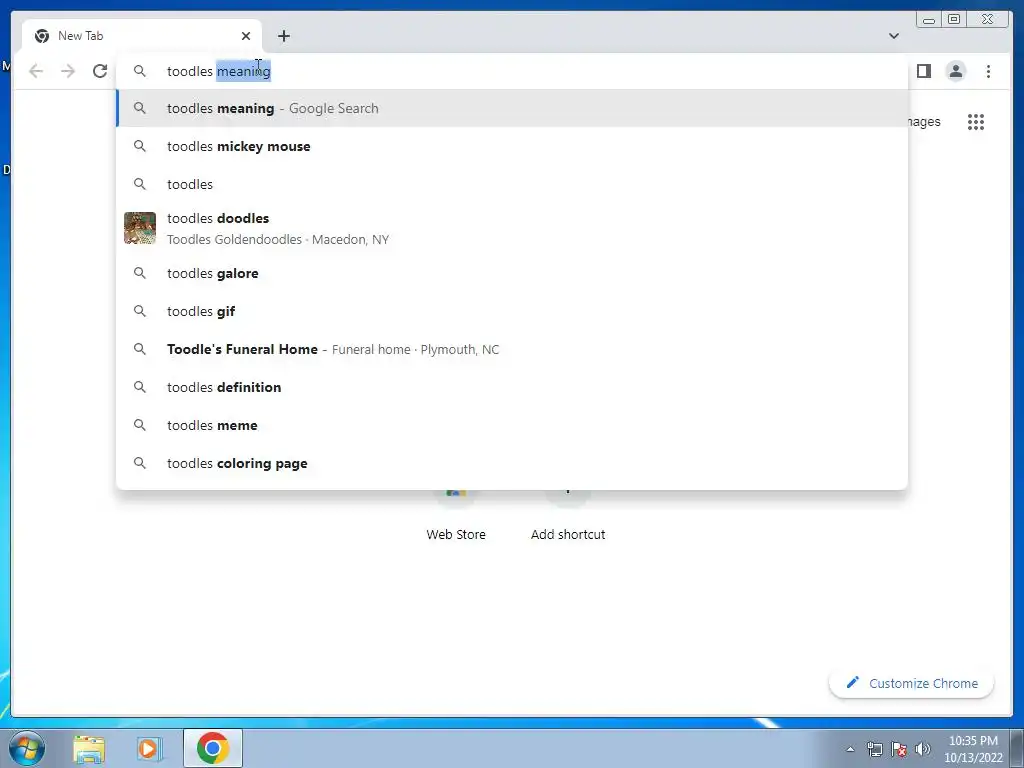
Task: Click the Chrome taskbar icon
Action: point(213,748)
